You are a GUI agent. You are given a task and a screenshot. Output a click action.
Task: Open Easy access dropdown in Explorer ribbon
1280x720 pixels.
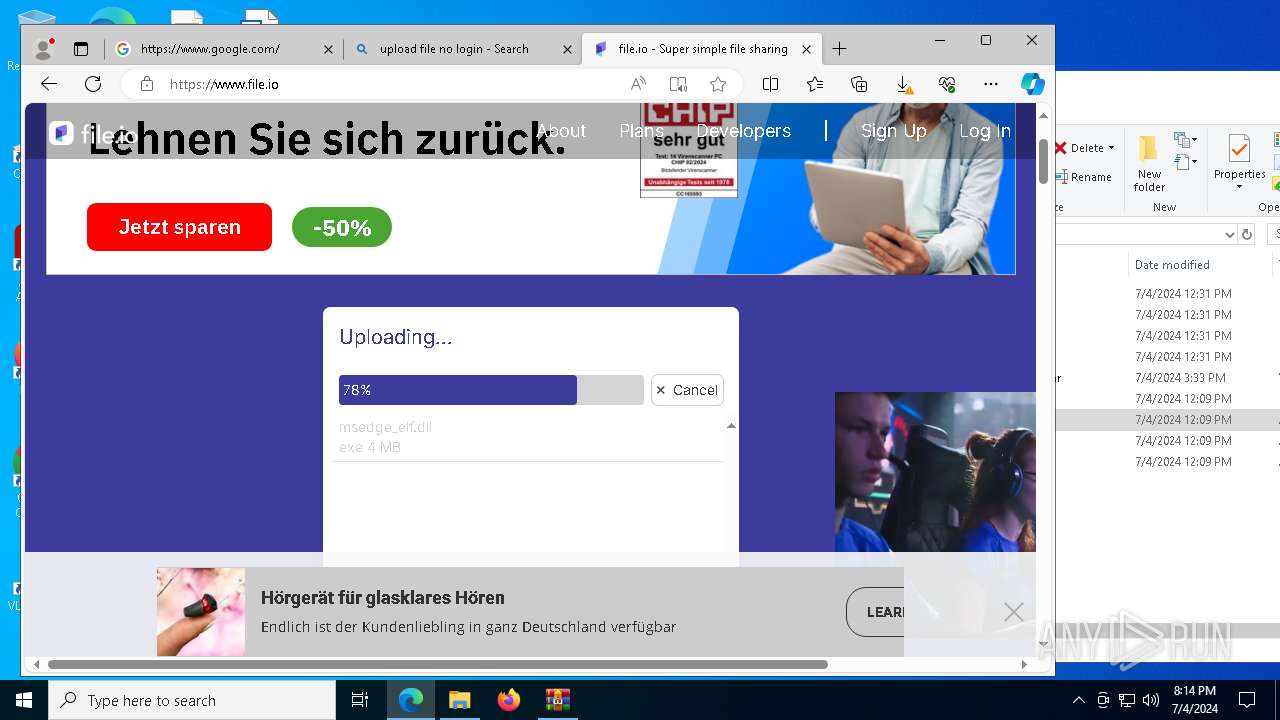click(x=1186, y=162)
